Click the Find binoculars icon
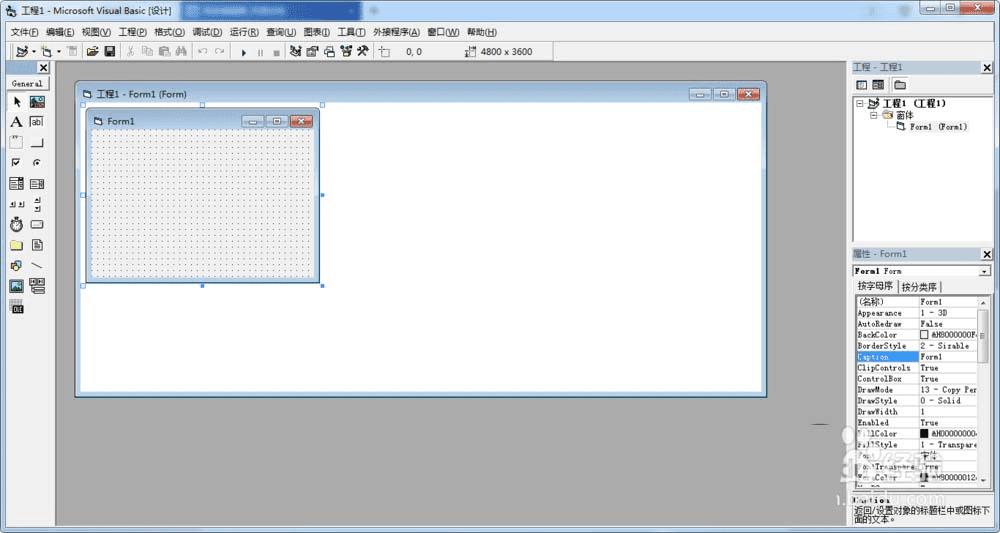Viewport: 1000px width, 533px height. tap(181, 52)
